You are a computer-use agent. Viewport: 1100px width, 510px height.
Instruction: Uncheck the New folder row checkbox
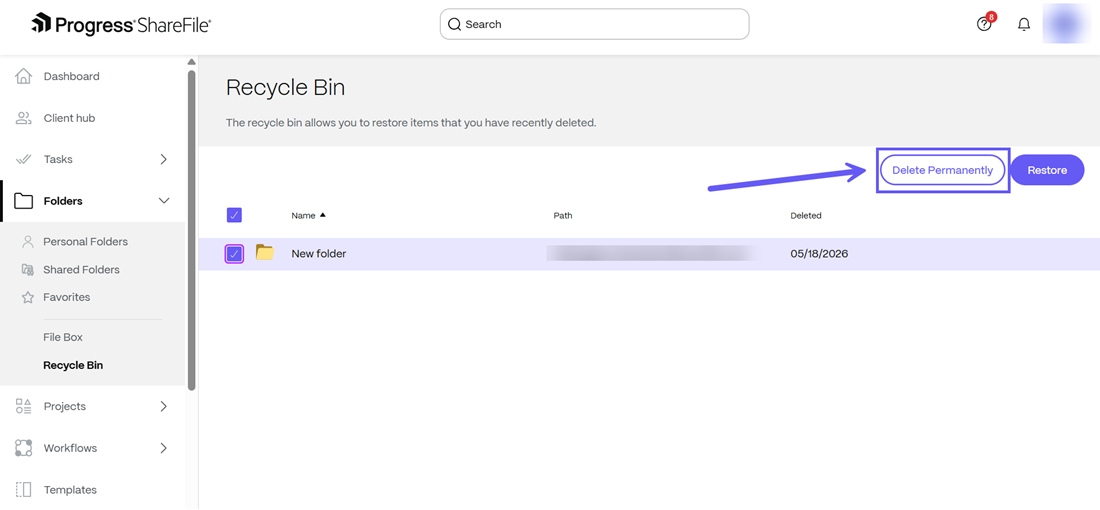tap(234, 254)
